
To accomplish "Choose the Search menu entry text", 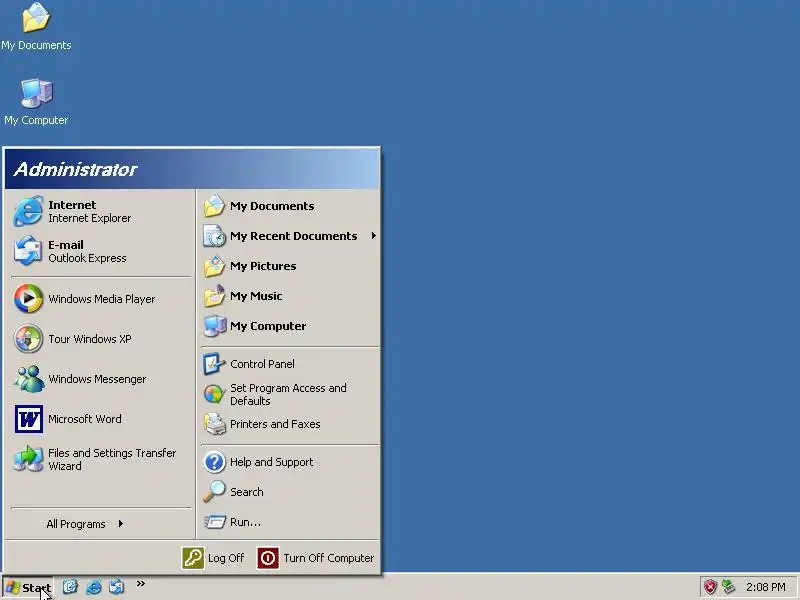I will click(x=246, y=492).
